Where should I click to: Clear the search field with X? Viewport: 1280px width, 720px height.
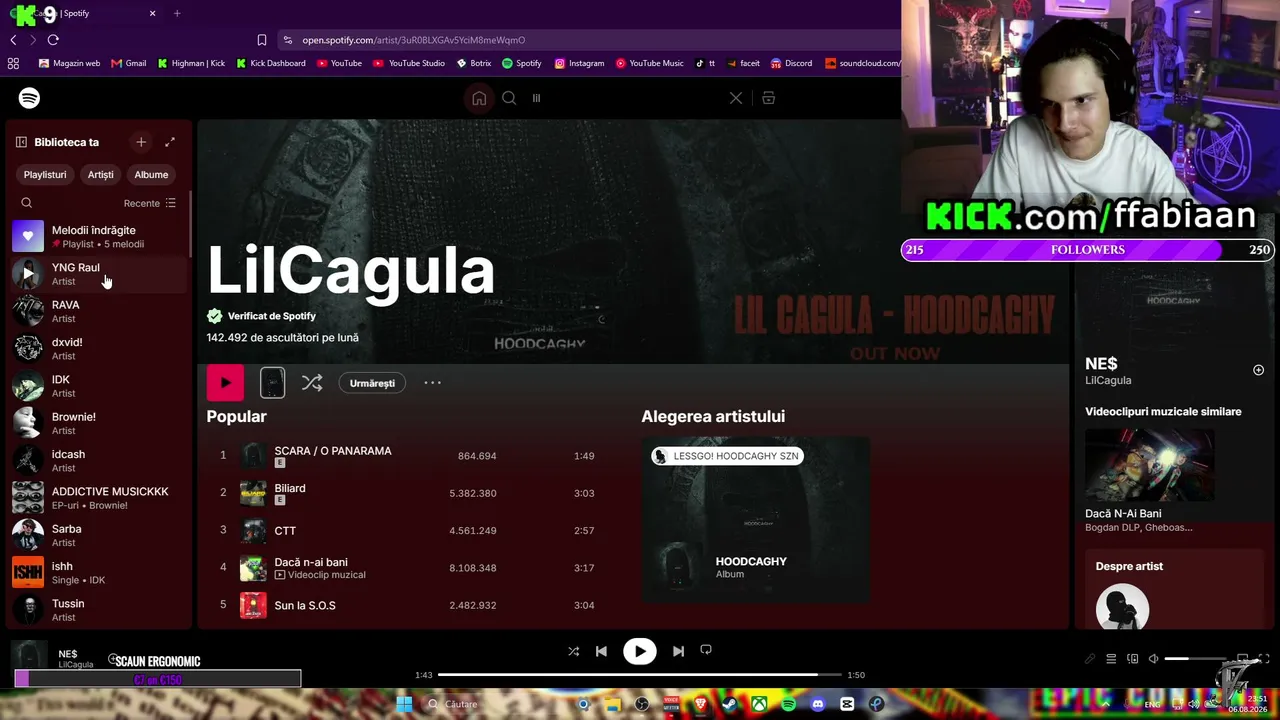pos(736,98)
